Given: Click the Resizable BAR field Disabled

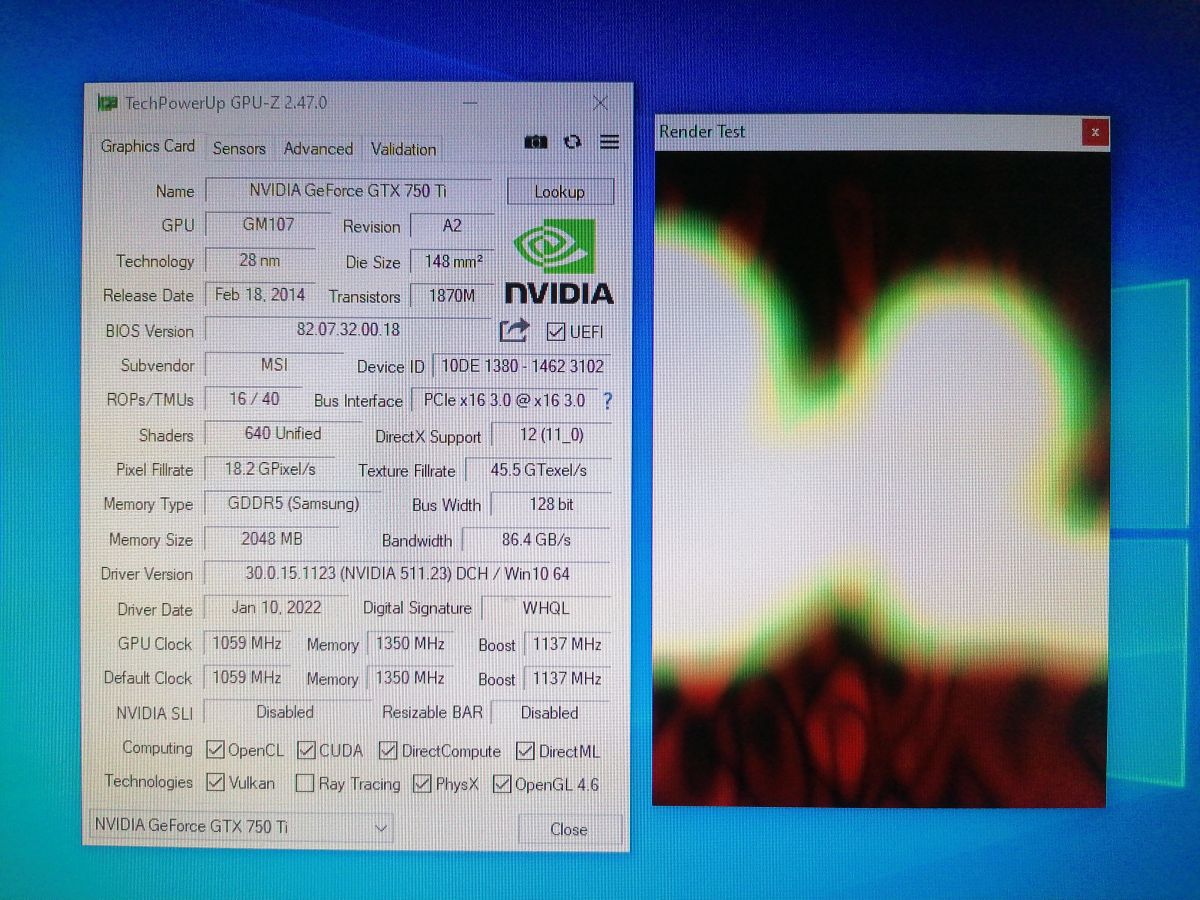Looking at the screenshot, I should coord(549,713).
